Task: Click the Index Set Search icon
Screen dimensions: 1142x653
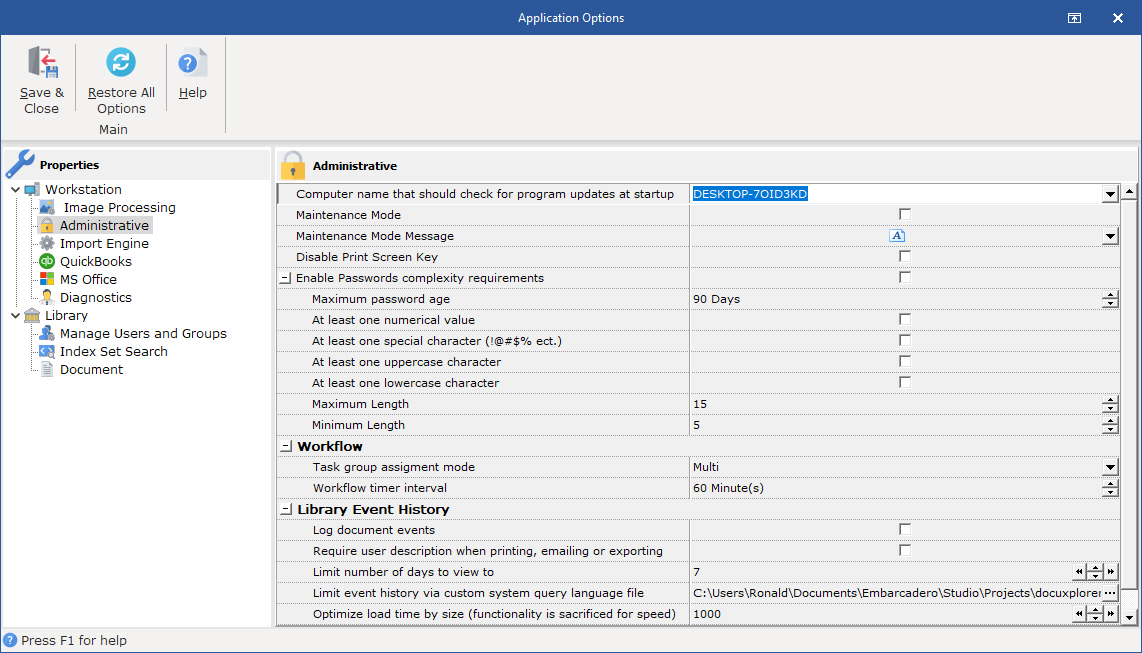Action: coord(47,352)
